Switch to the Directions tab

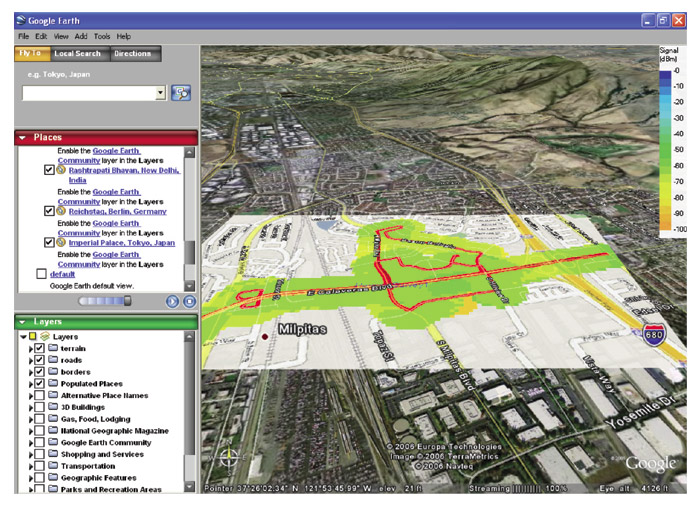click(133, 54)
